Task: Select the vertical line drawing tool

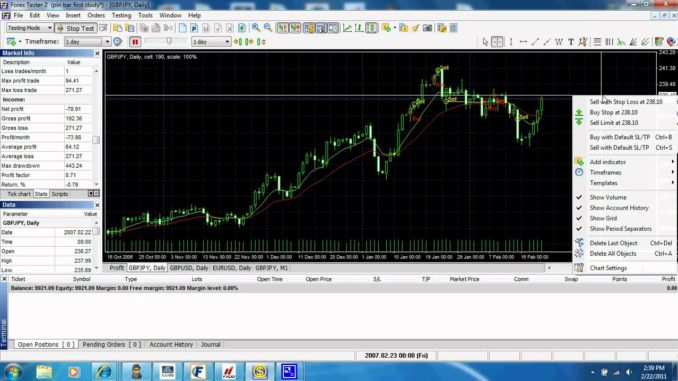Action: 511,42
